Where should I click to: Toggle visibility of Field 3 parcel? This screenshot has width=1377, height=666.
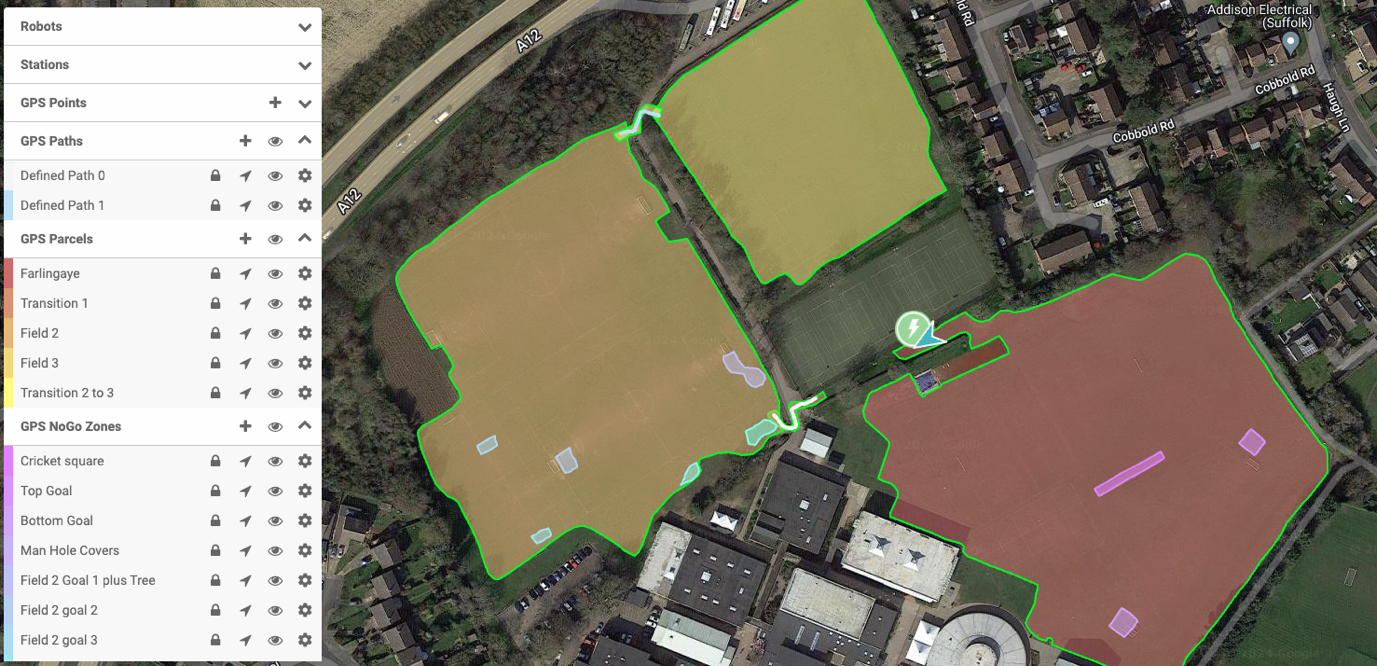[275, 363]
